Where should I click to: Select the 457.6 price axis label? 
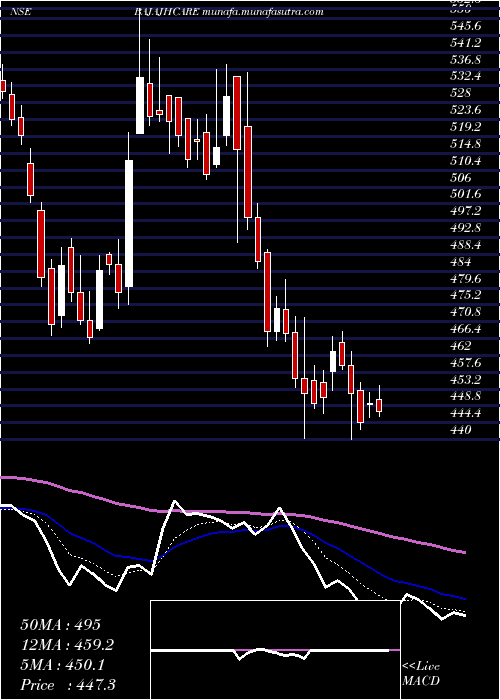coord(465,363)
